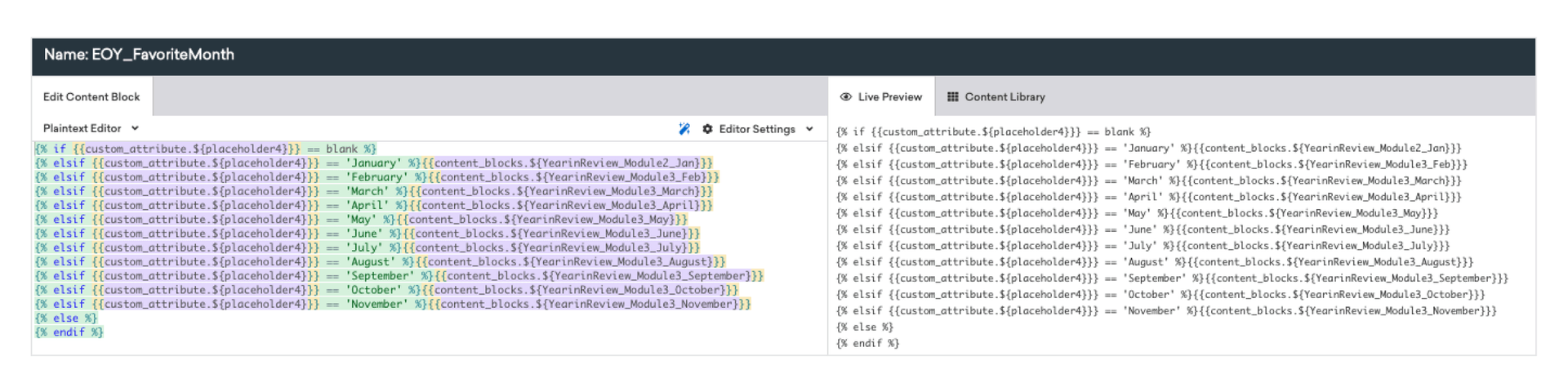1568x392 pixels.
Task: Click the EOY_FavoriteMonth name header
Action: (x=139, y=55)
